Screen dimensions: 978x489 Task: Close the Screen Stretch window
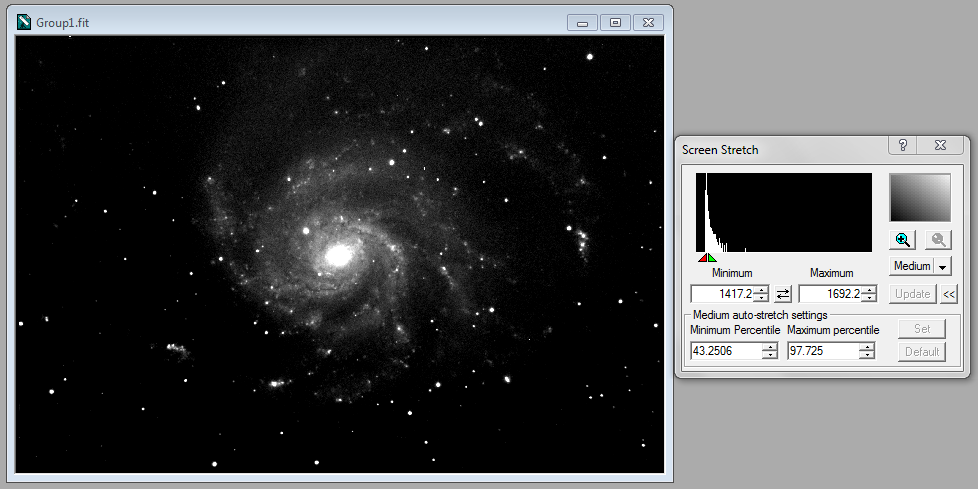coord(941,145)
